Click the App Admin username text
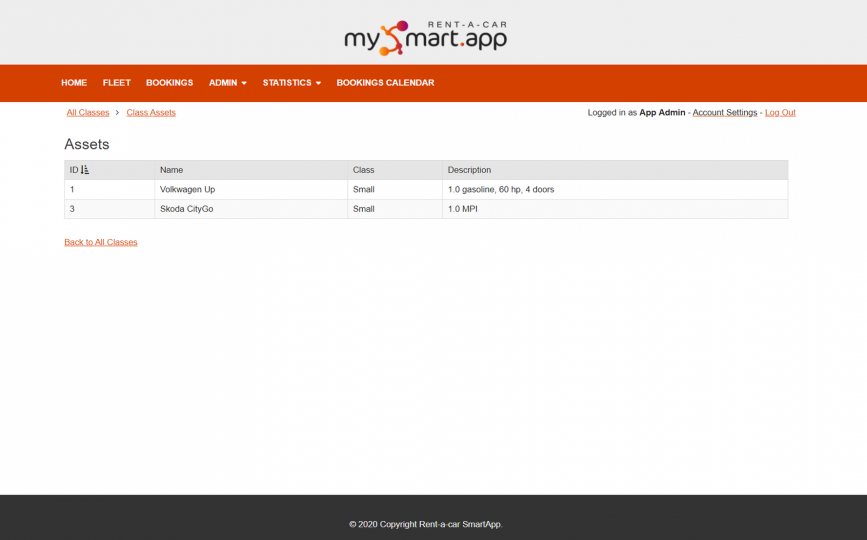This screenshot has height=540, width=867. point(662,112)
